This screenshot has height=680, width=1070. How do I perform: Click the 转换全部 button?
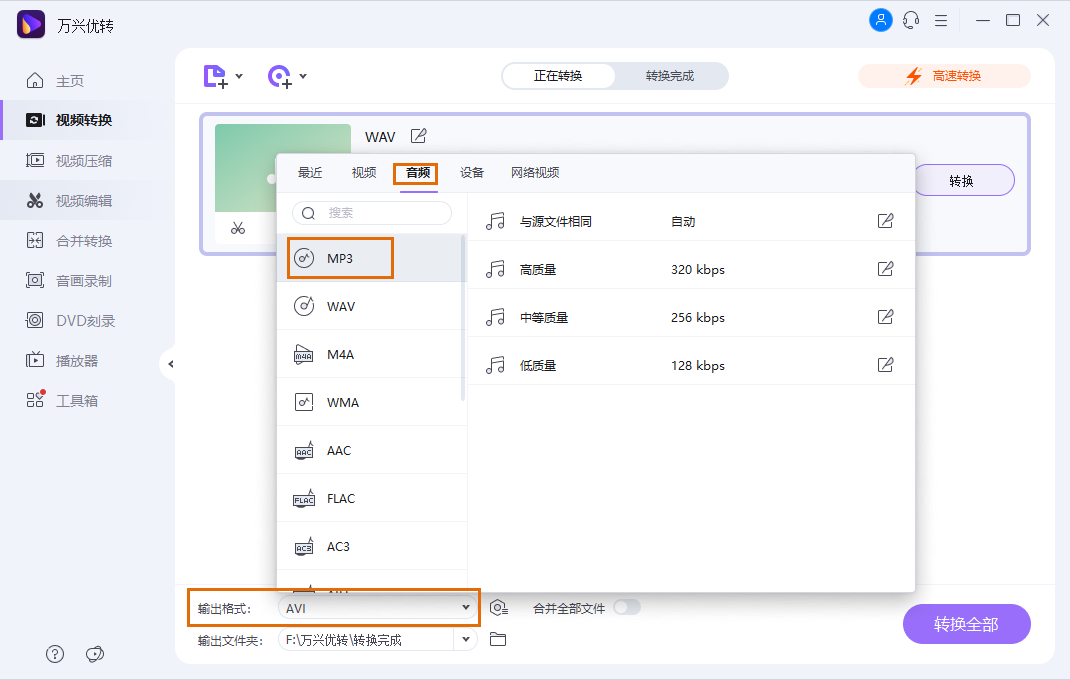tap(966, 624)
